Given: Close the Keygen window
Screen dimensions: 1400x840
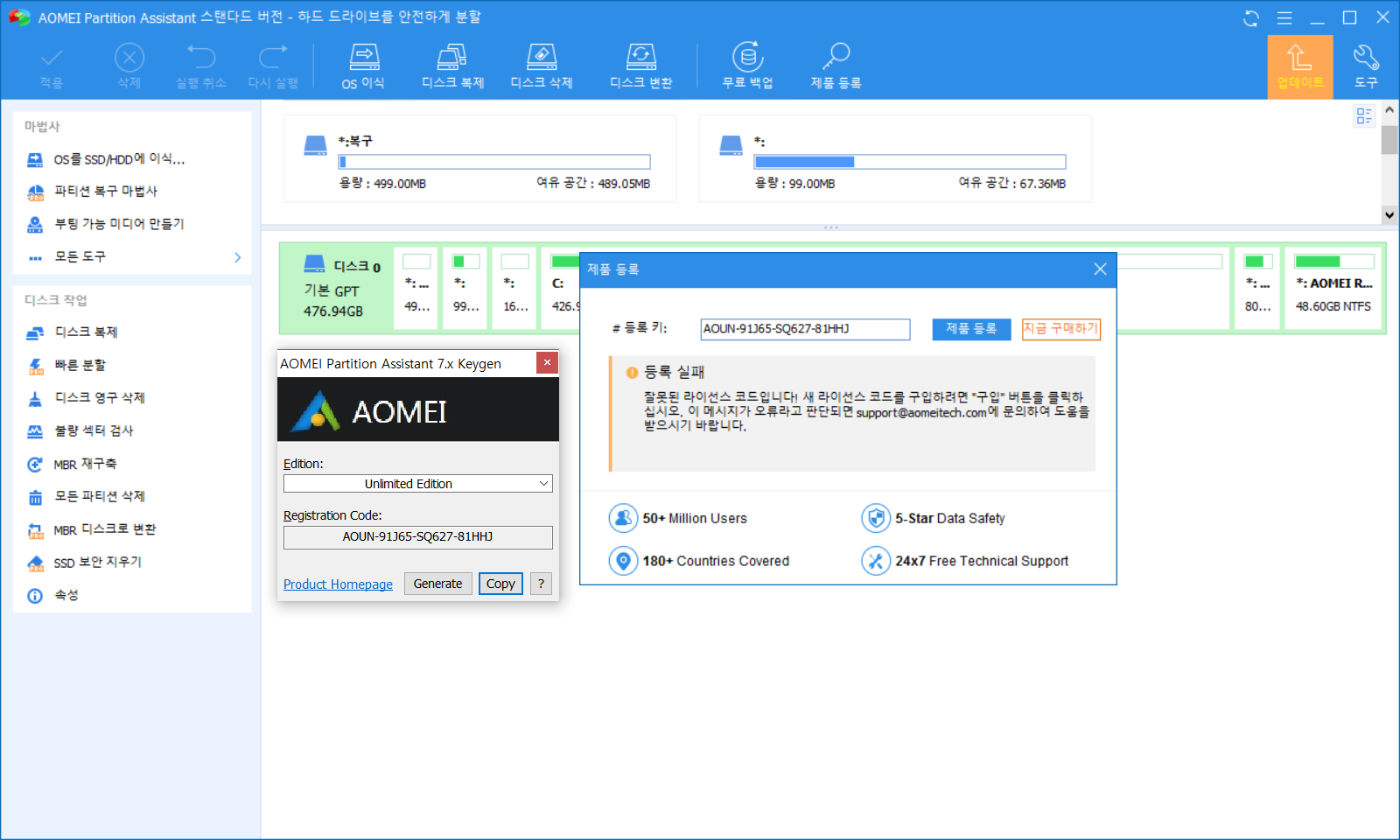Looking at the screenshot, I should (x=547, y=362).
